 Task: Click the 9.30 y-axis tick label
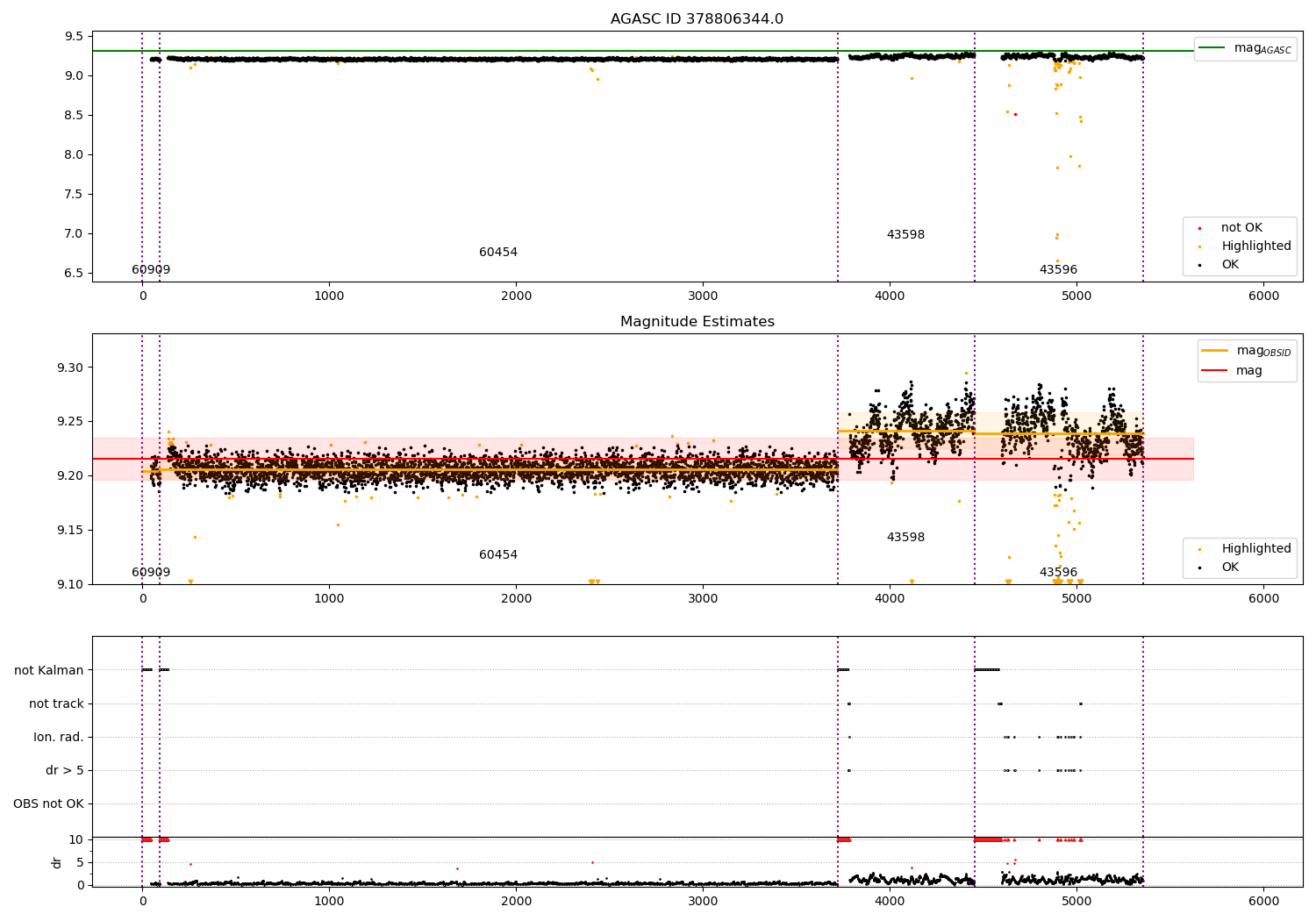point(70,368)
